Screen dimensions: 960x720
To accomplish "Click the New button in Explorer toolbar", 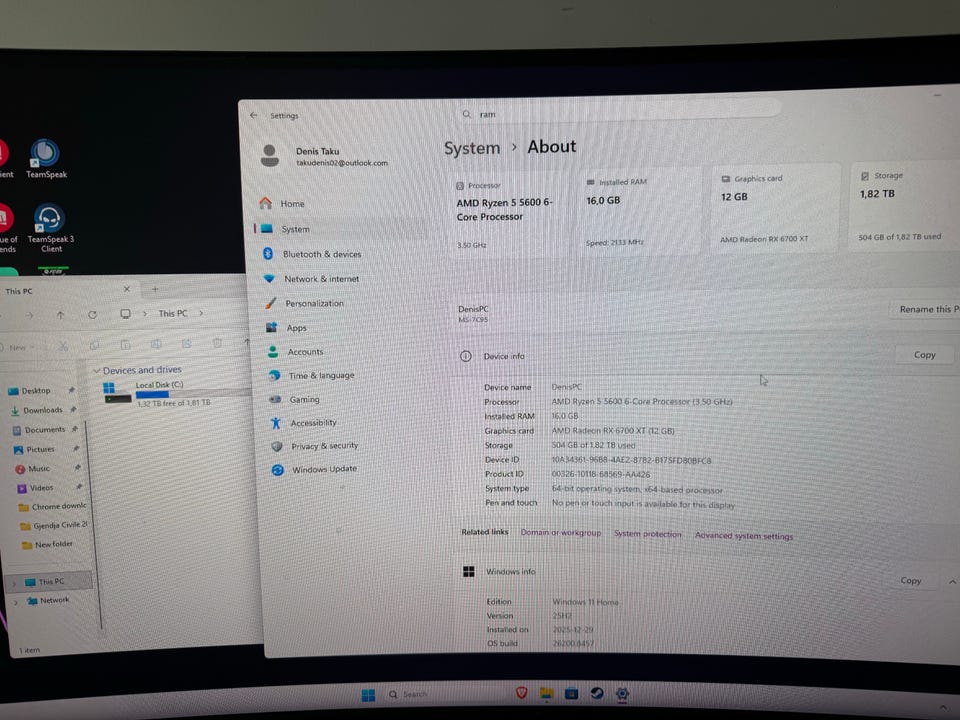I will (18, 347).
